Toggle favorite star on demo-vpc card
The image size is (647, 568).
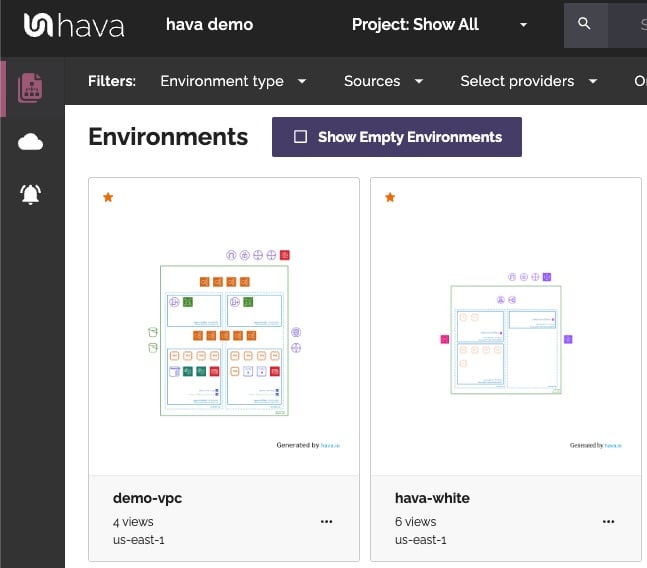coord(108,198)
